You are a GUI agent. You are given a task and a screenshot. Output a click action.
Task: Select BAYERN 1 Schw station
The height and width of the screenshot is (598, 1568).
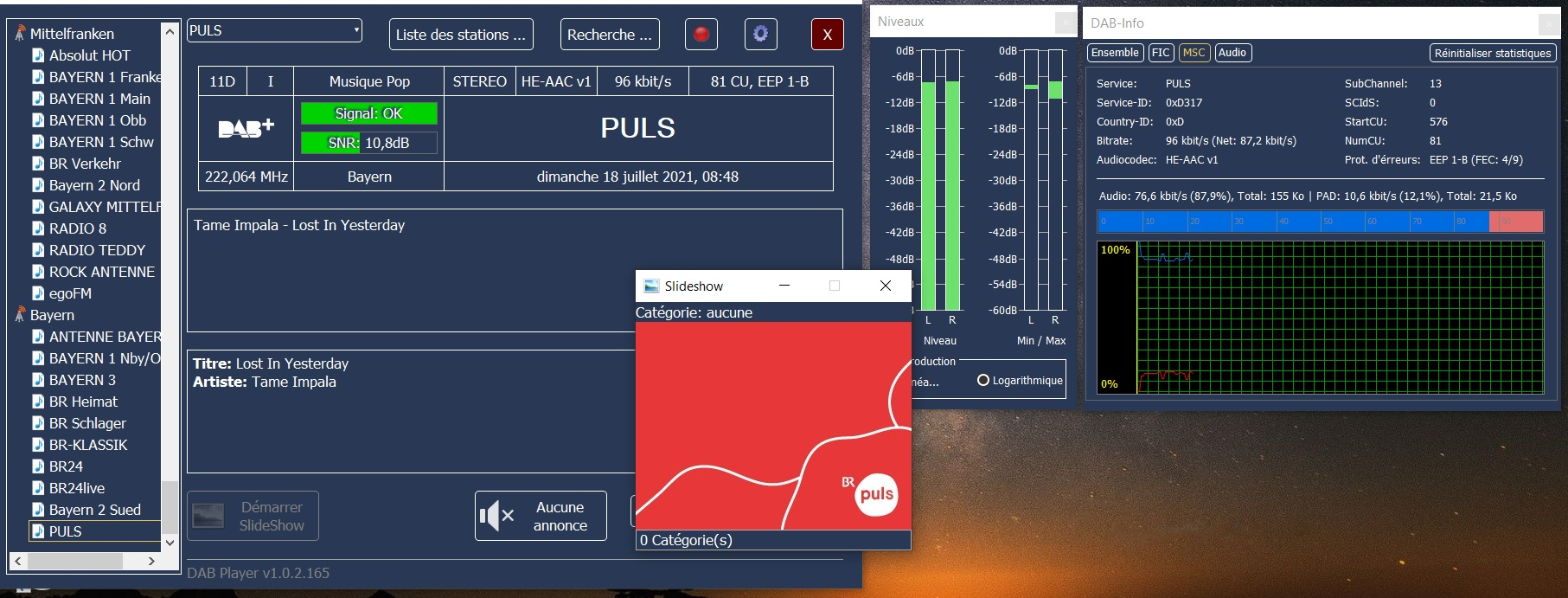point(101,142)
